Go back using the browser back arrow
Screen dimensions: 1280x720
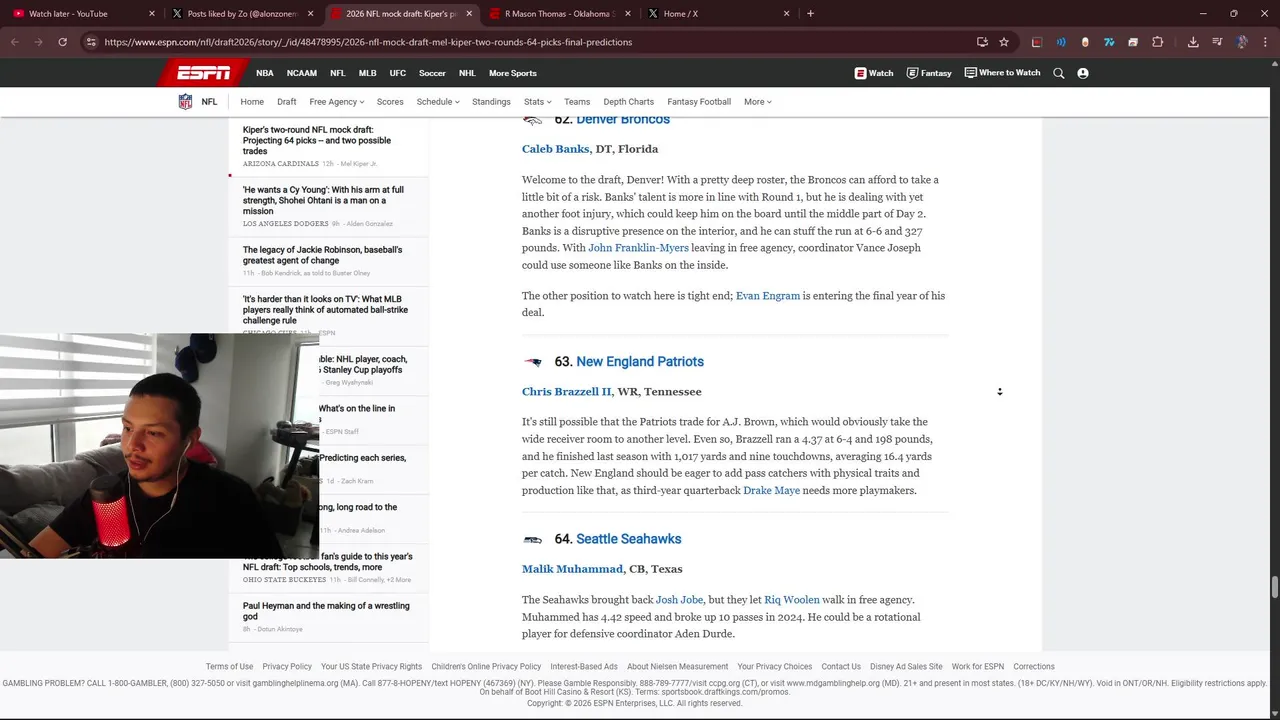pyautogui.click(x=14, y=42)
